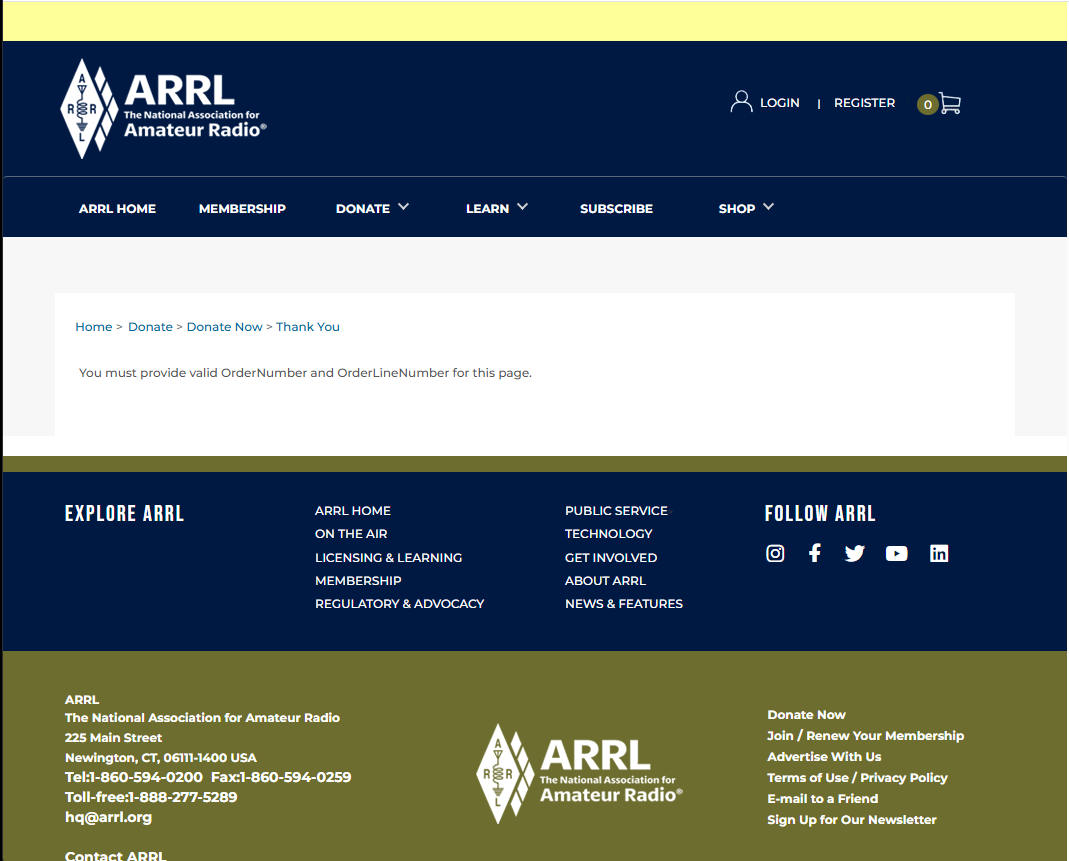This screenshot has width=1069, height=861.
Task: Open the MEMBERSHIP navigation item
Action: (242, 209)
